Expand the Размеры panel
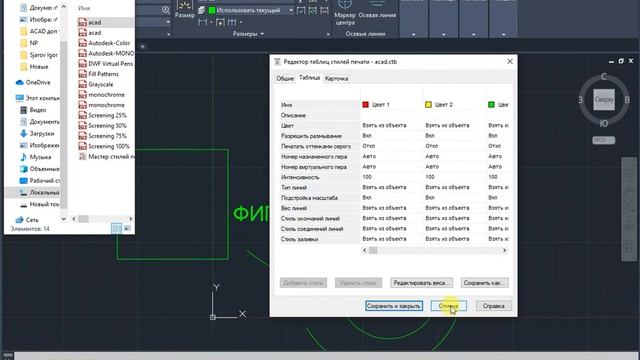This screenshot has height=360, width=640. [x=248, y=34]
